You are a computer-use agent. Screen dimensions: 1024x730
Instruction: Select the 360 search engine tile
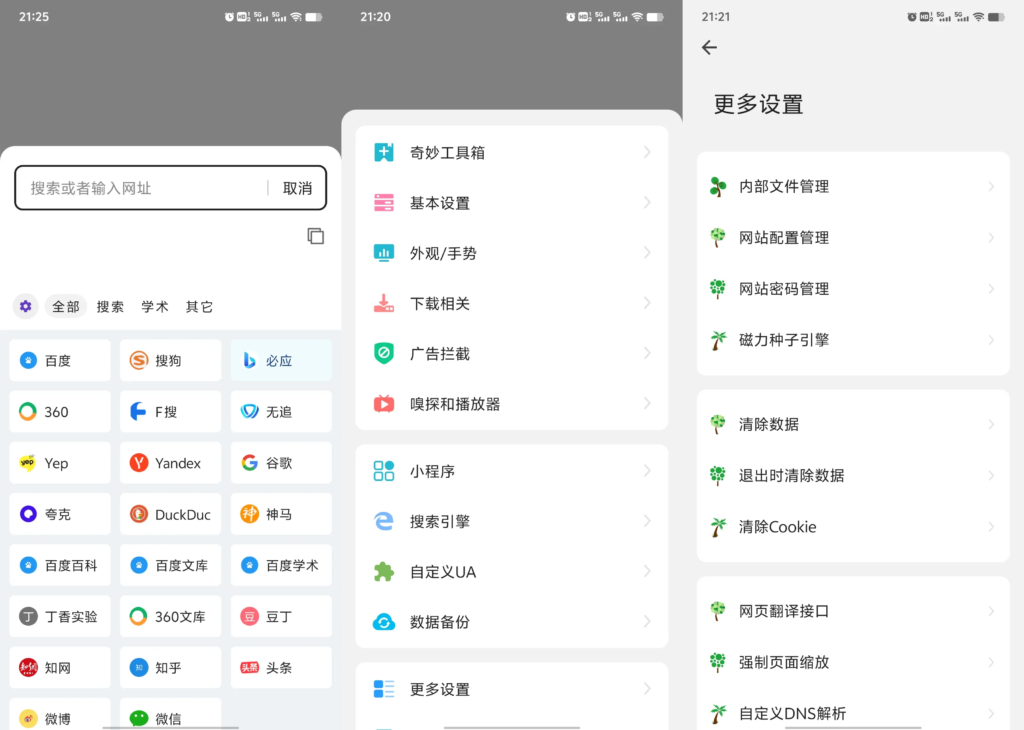tap(60, 412)
